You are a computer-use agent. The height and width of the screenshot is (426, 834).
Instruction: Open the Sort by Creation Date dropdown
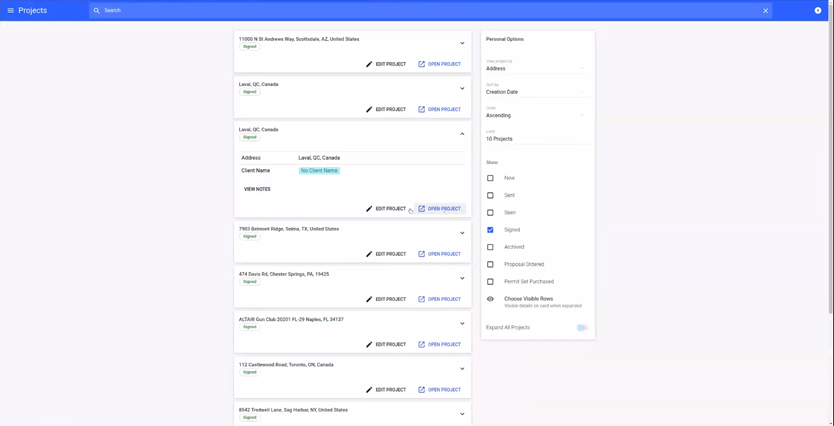(x=536, y=92)
